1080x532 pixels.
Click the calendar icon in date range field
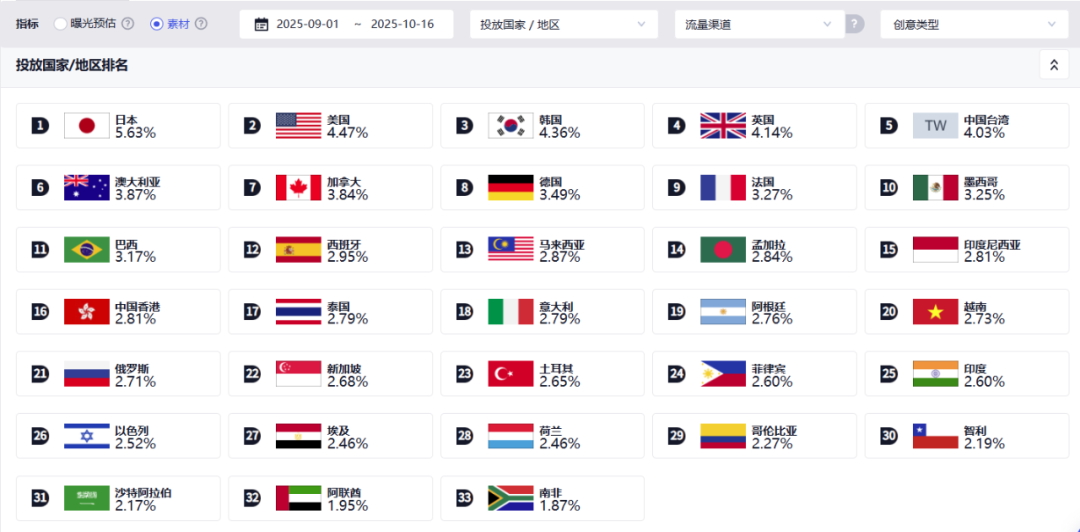point(261,24)
